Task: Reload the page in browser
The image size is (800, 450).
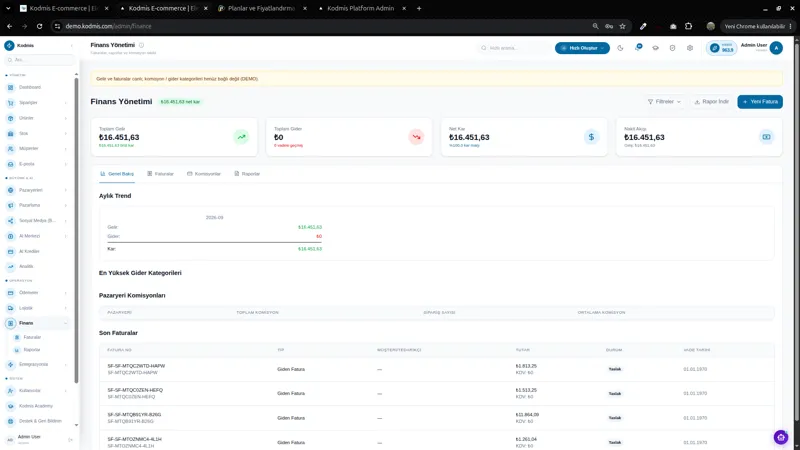Action: coord(39,26)
